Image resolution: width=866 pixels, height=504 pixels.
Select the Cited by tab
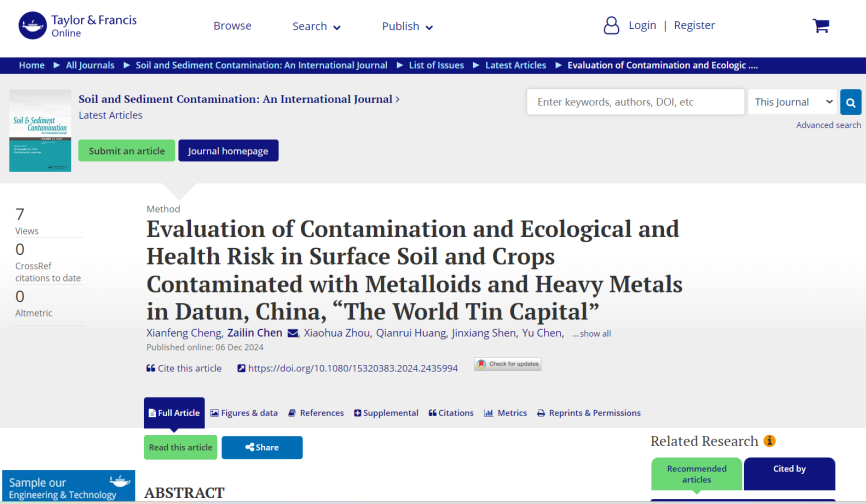789,469
